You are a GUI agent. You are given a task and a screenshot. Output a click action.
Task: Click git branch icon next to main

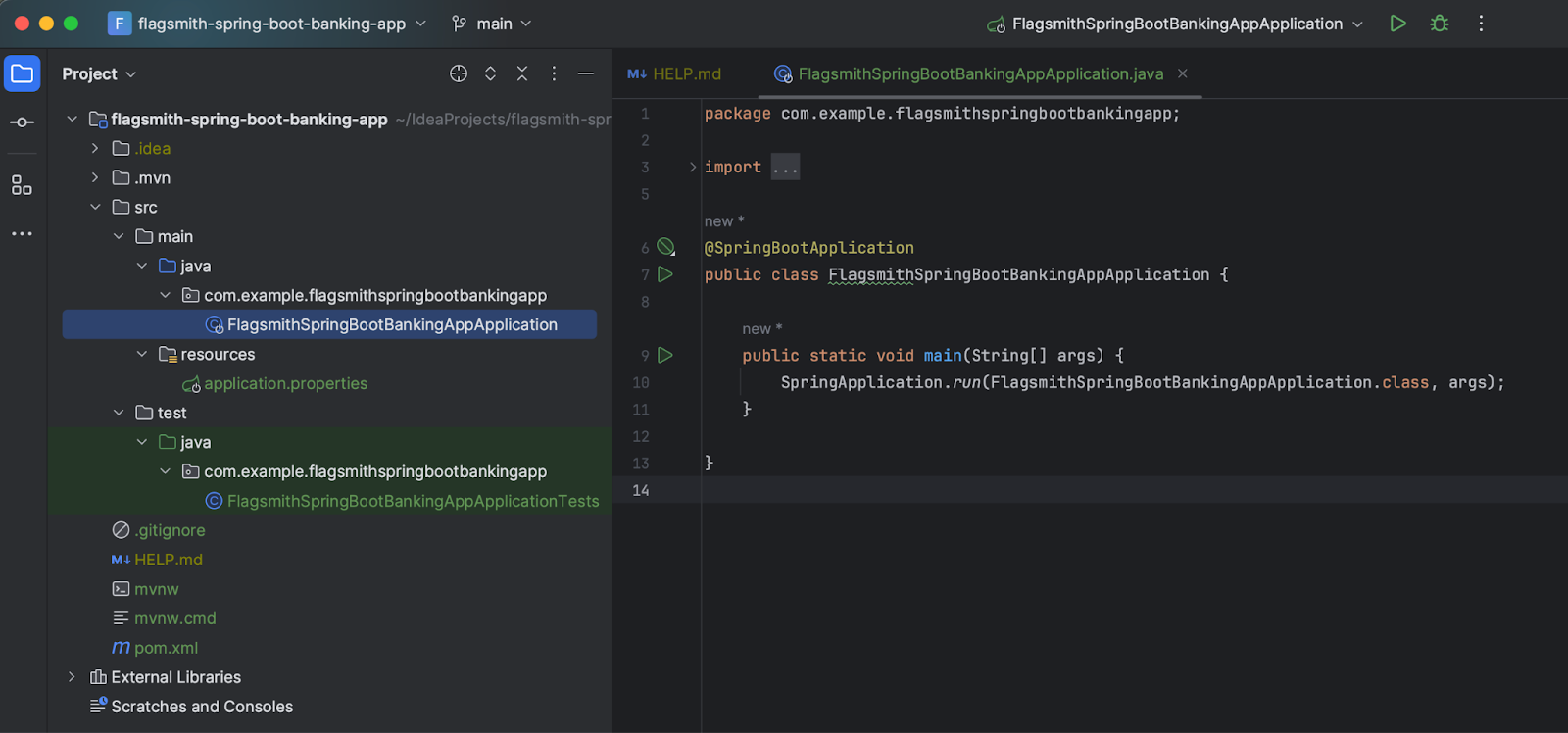[x=459, y=24]
